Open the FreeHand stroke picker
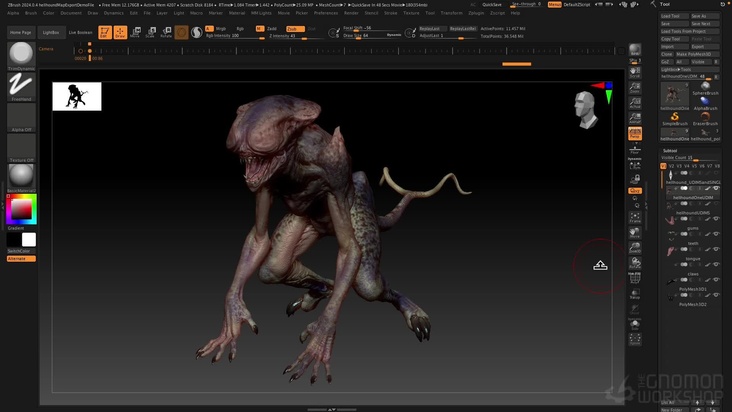Image resolution: width=732 pixels, height=412 pixels. 21,87
